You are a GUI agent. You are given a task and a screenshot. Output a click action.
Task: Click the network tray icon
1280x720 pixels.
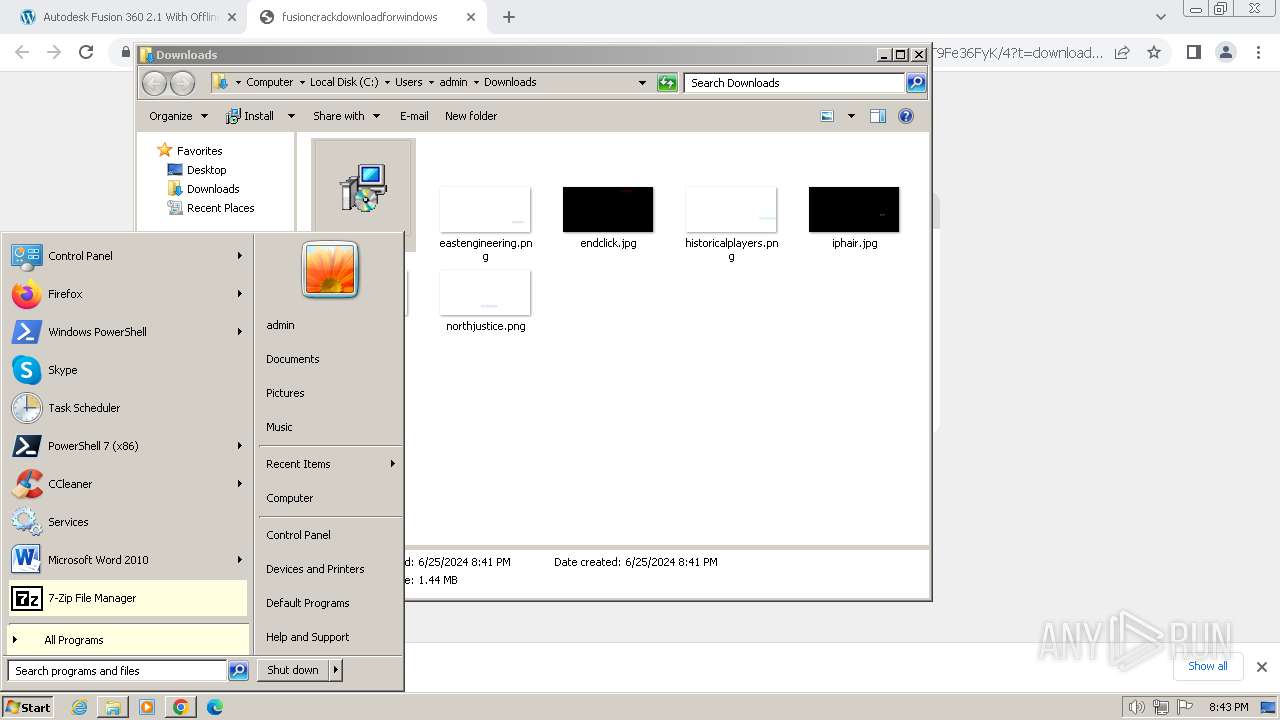click(x=1161, y=707)
